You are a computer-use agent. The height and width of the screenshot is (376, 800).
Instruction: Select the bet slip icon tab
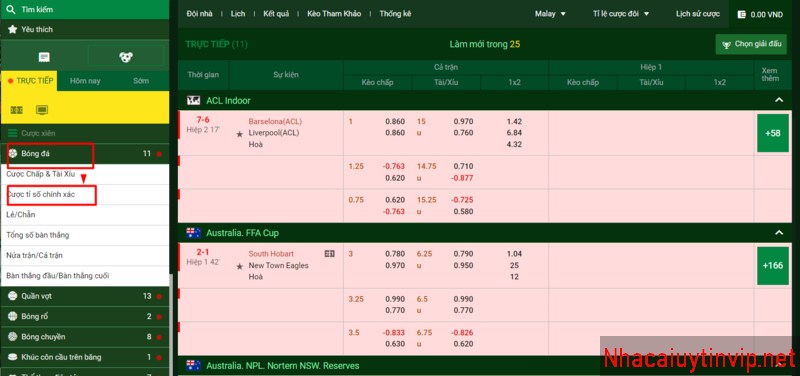pyautogui.click(x=44, y=57)
